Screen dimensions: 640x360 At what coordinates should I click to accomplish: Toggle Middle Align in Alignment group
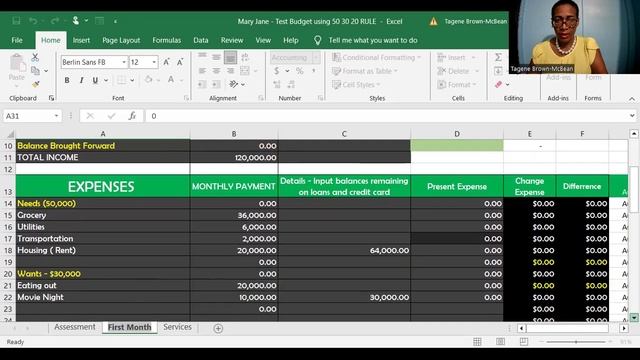(216, 57)
